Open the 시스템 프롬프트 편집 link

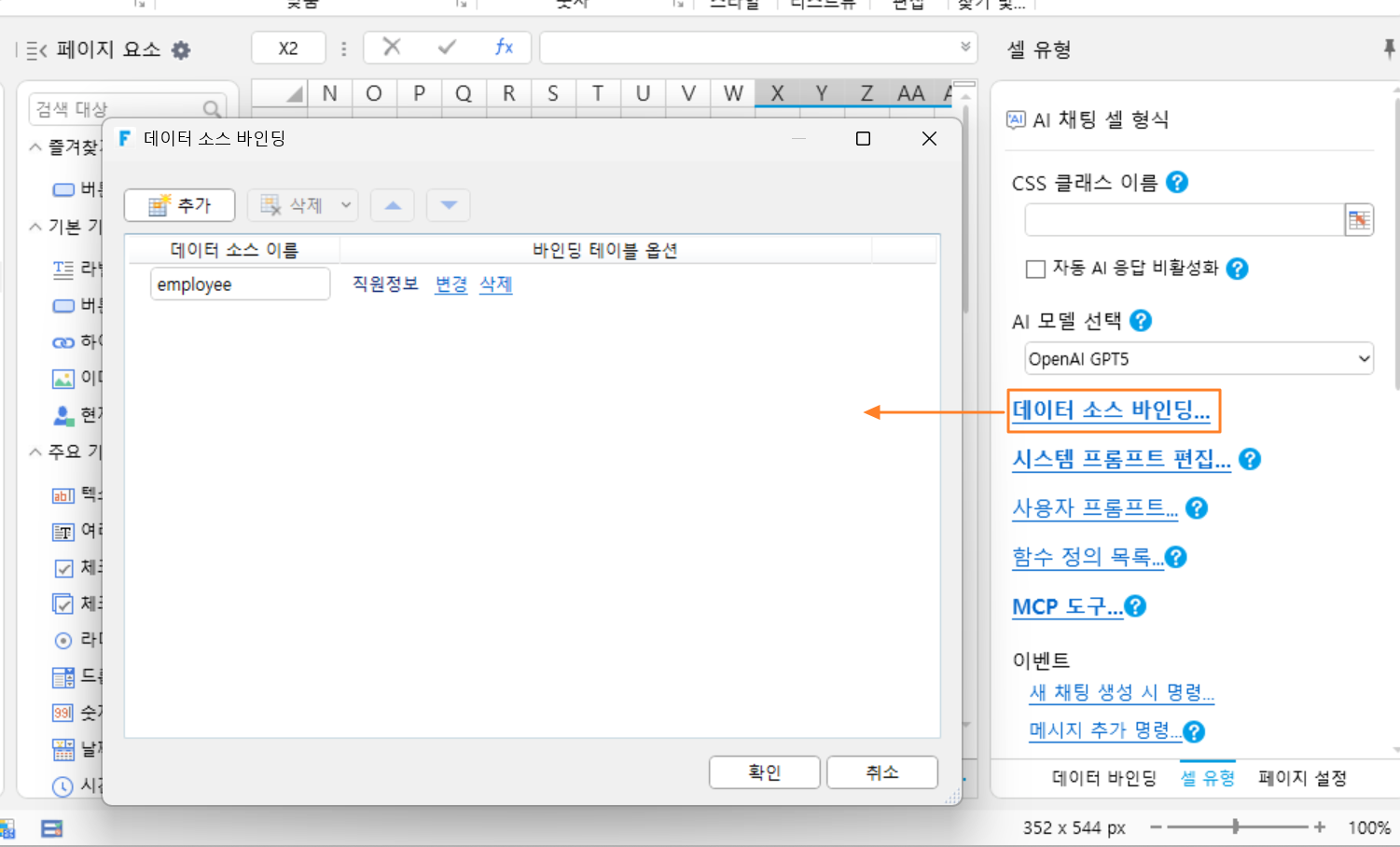(1121, 459)
